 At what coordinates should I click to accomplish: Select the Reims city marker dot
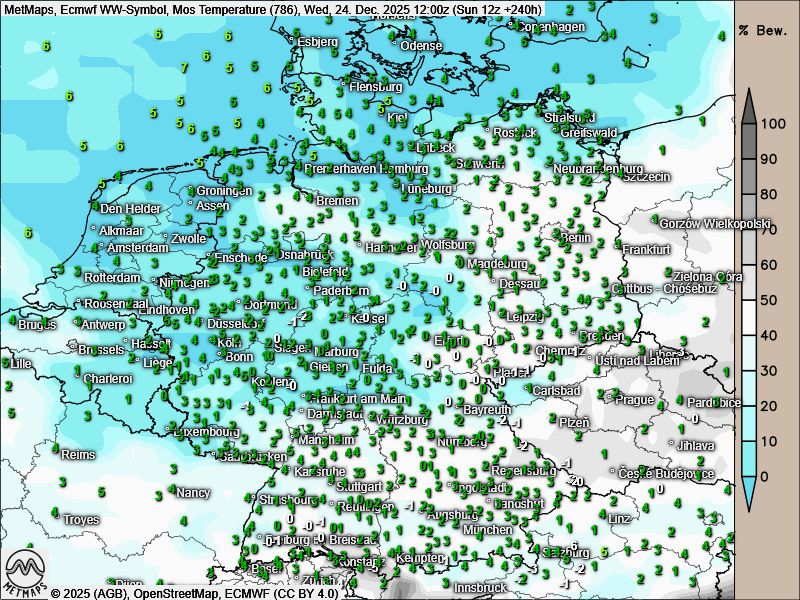tap(56, 454)
